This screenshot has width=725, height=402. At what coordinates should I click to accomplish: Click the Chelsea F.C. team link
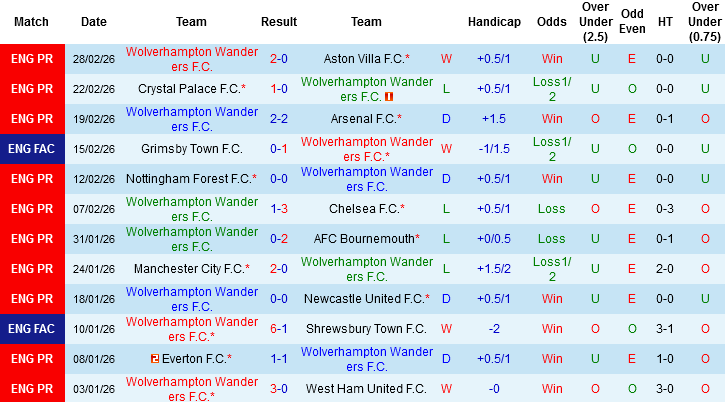tap(366, 209)
